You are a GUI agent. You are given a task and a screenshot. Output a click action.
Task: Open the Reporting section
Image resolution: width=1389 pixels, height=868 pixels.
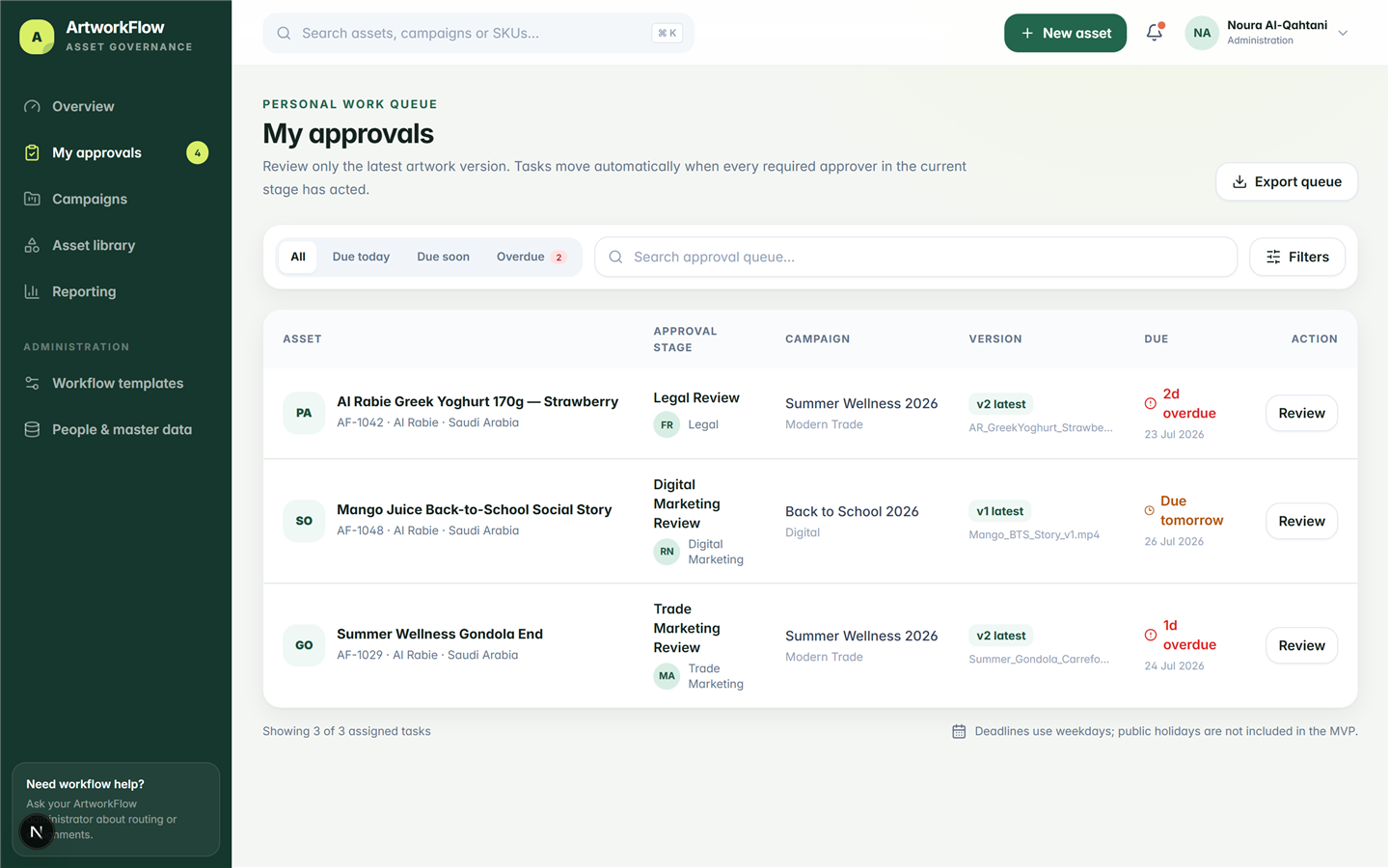point(116,291)
